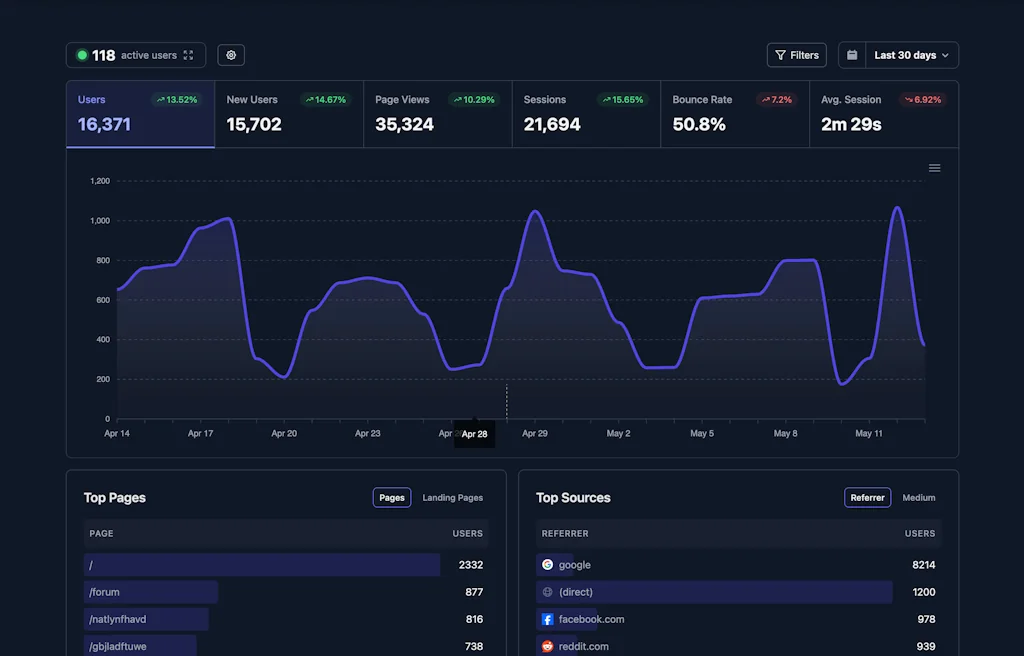Viewport: 1024px width, 656px height.
Task: Click the calendar icon beside date range
Action: (851, 55)
